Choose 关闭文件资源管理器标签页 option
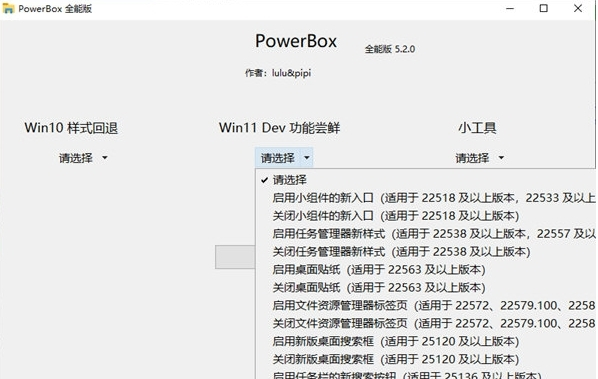 point(425,323)
